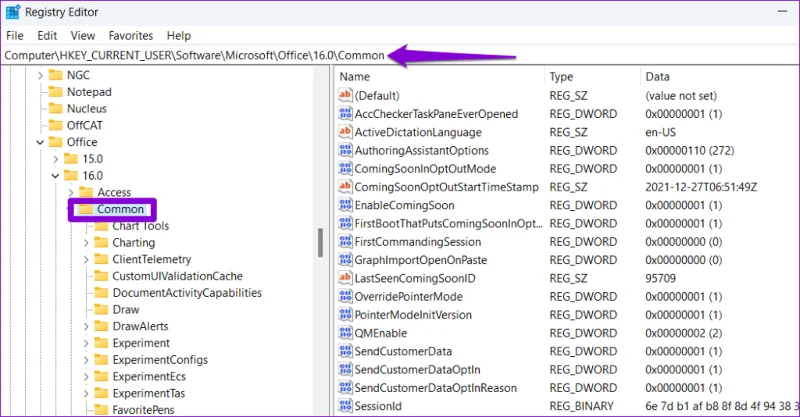The width and height of the screenshot is (800, 417).
Task: Select the CustomUIValidationCache key
Action: [178, 276]
